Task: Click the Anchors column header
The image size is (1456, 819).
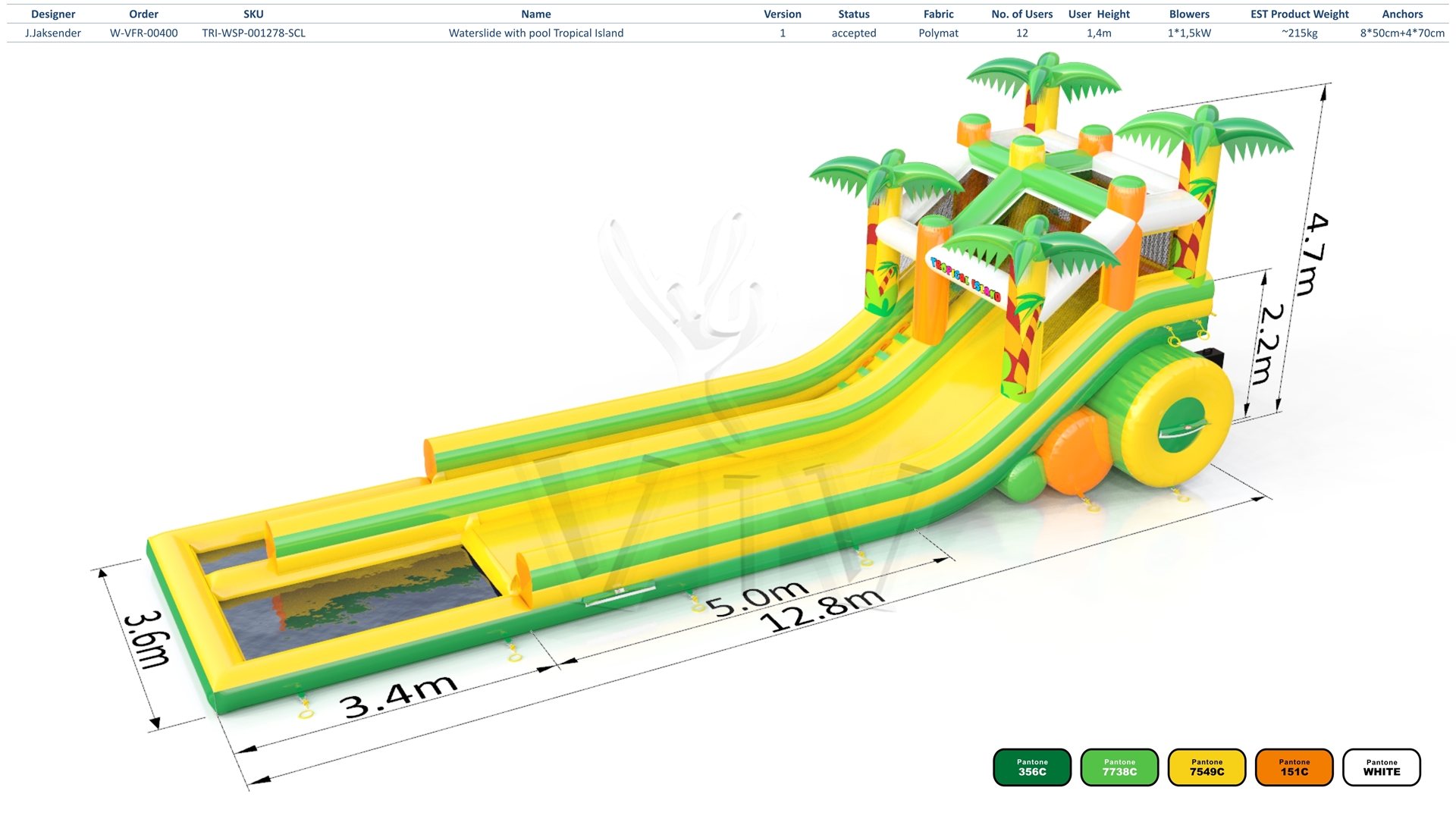Action: click(x=1402, y=14)
